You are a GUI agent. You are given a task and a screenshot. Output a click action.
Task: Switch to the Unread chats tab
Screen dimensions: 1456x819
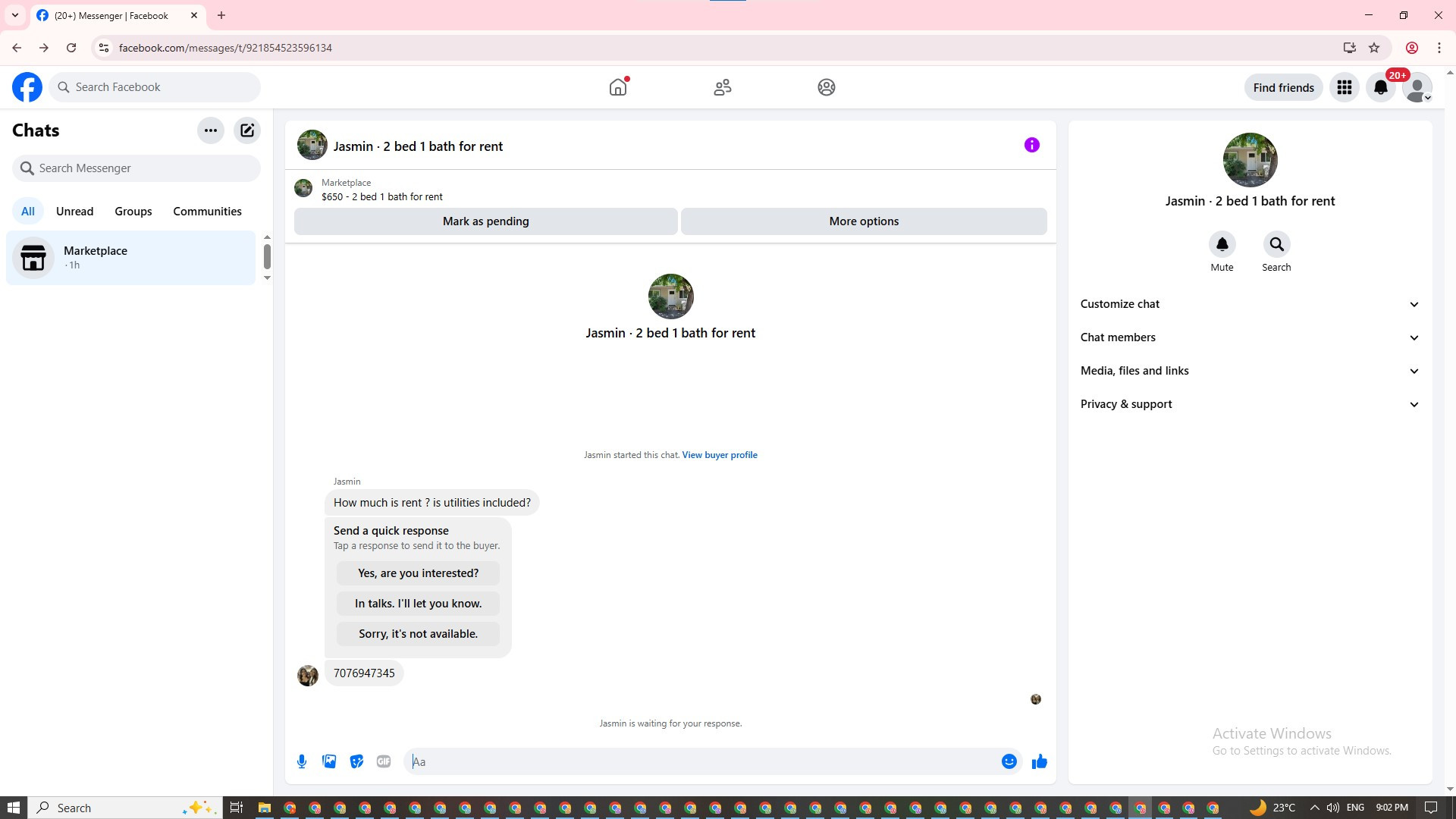click(74, 212)
